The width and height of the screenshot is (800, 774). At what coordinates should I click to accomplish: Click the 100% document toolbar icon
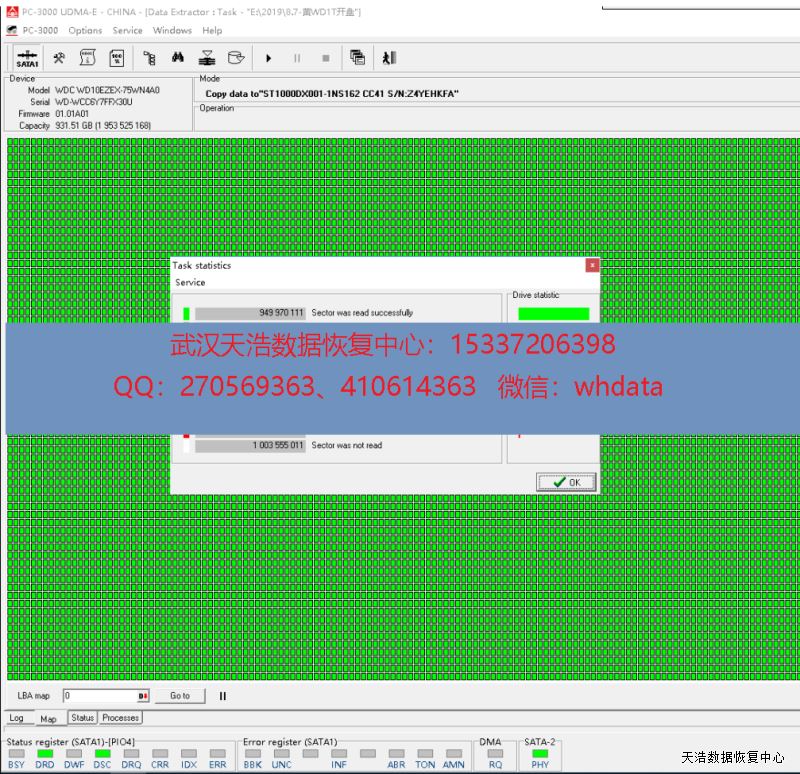[x=116, y=58]
